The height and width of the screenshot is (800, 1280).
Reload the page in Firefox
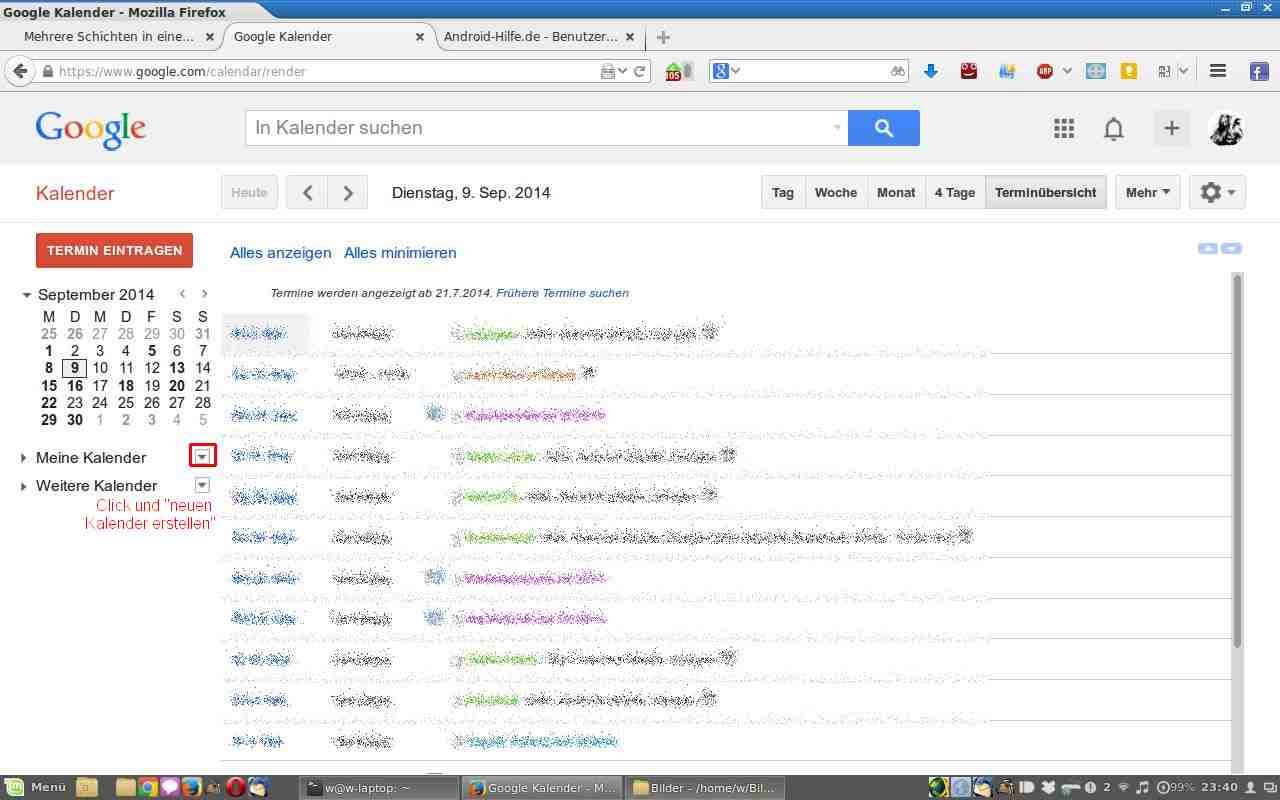640,71
